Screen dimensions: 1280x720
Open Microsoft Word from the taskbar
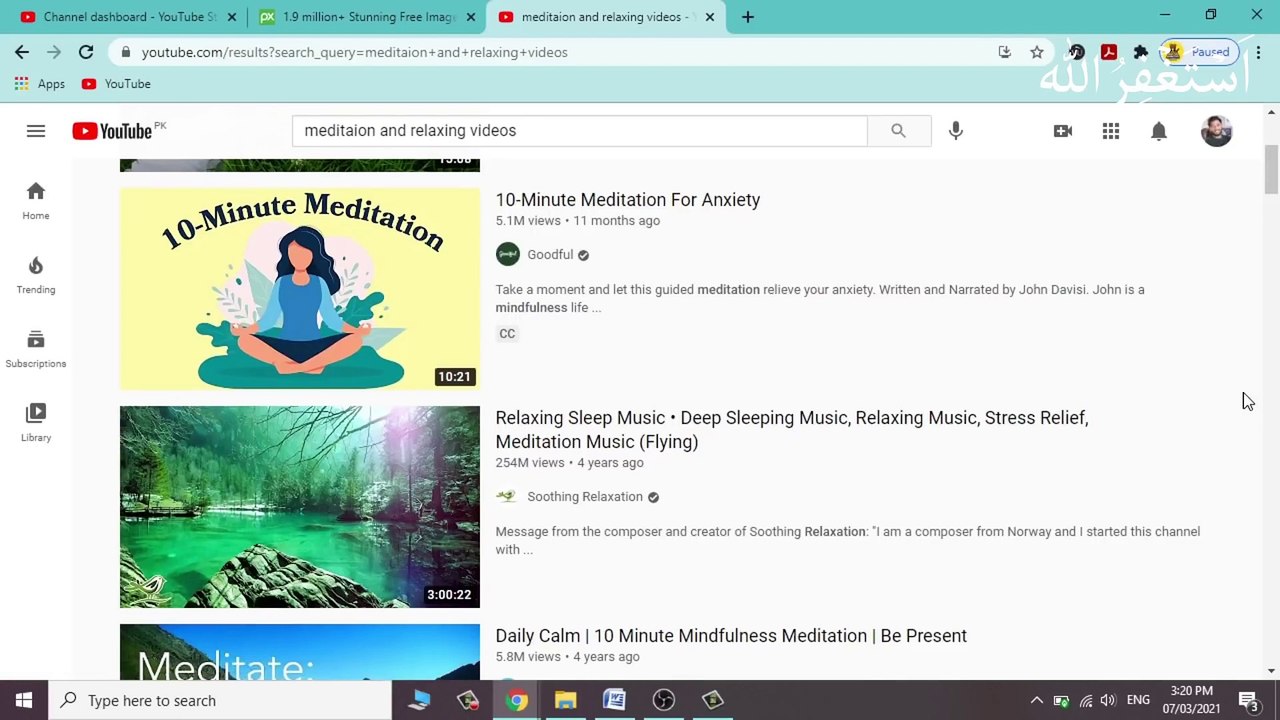tap(614, 700)
